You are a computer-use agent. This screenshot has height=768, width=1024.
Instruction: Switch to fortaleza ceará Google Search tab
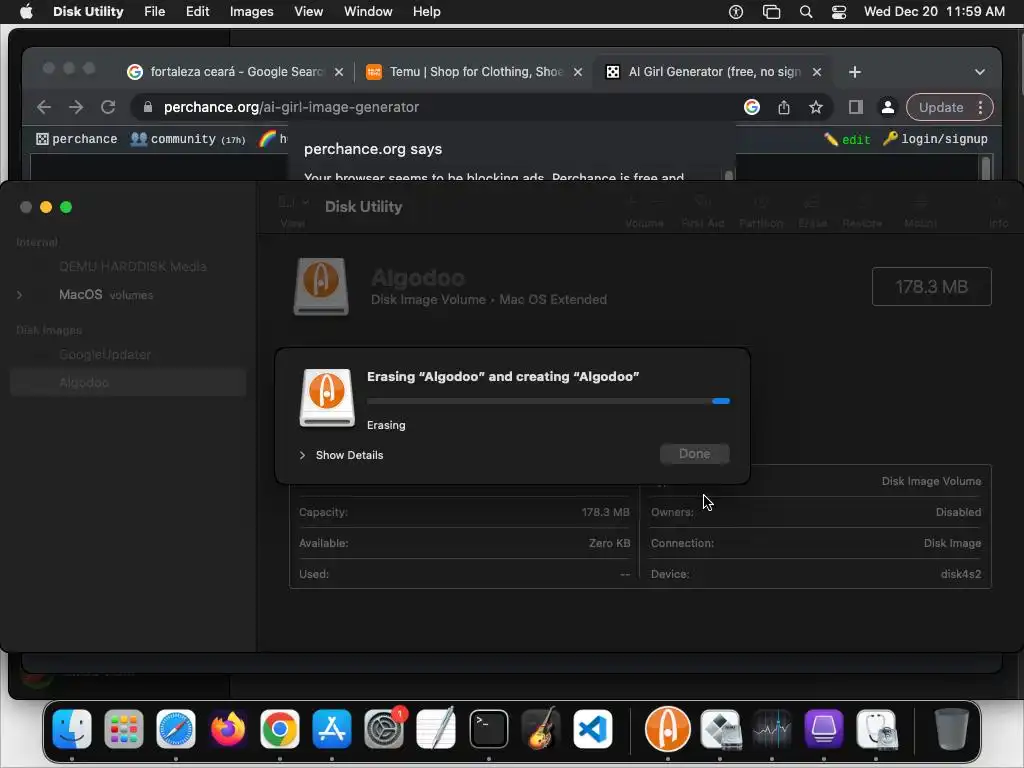[x=235, y=72]
